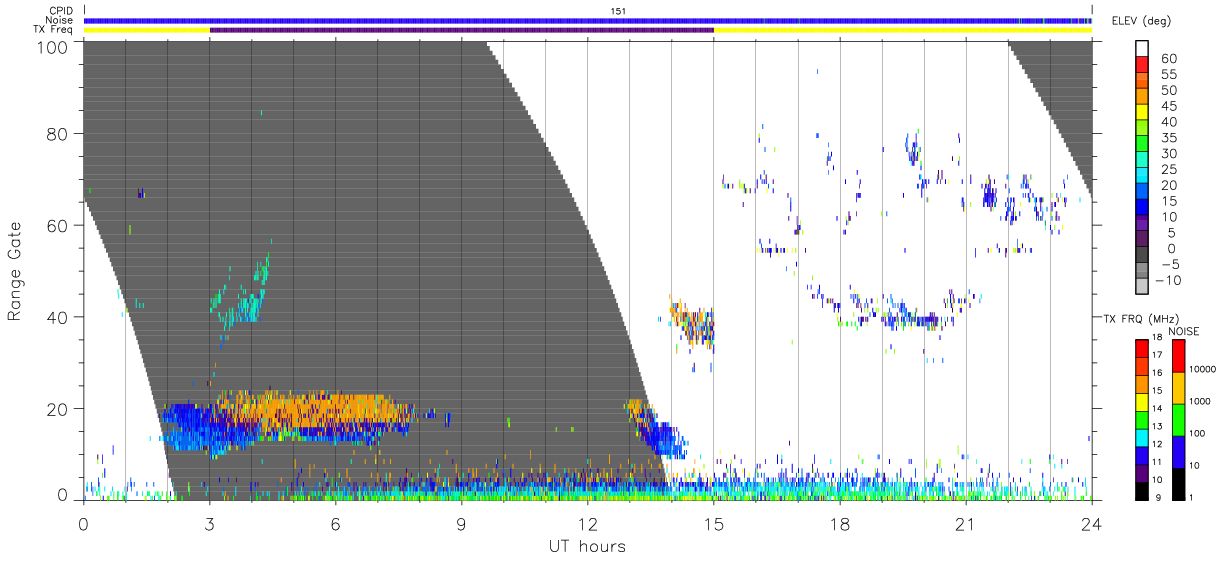
Task: Click the '12' tick on UT hours axis
Action: [588, 523]
